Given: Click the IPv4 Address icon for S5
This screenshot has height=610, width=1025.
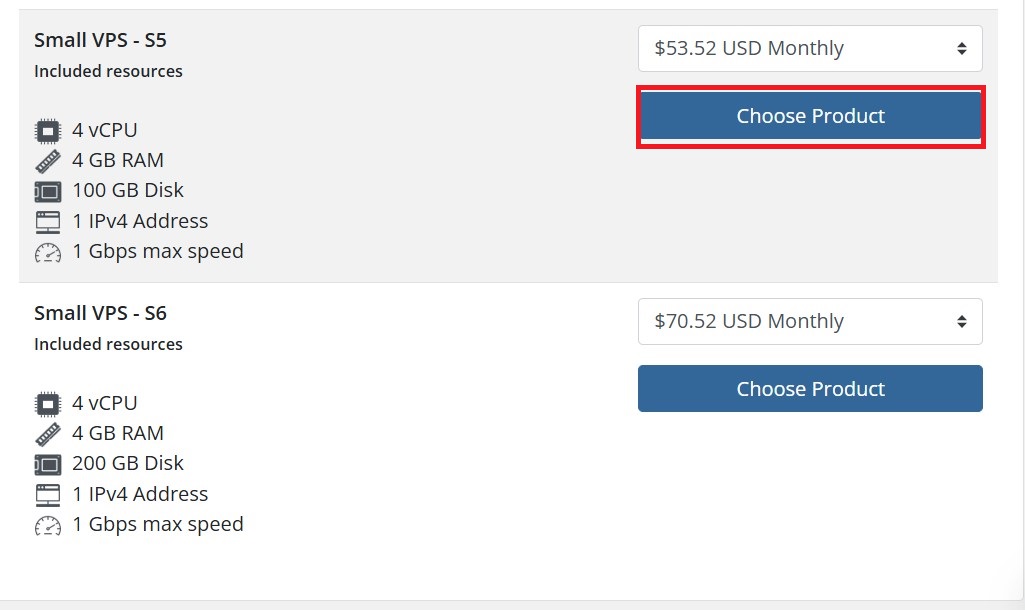Looking at the screenshot, I should 48,222.
